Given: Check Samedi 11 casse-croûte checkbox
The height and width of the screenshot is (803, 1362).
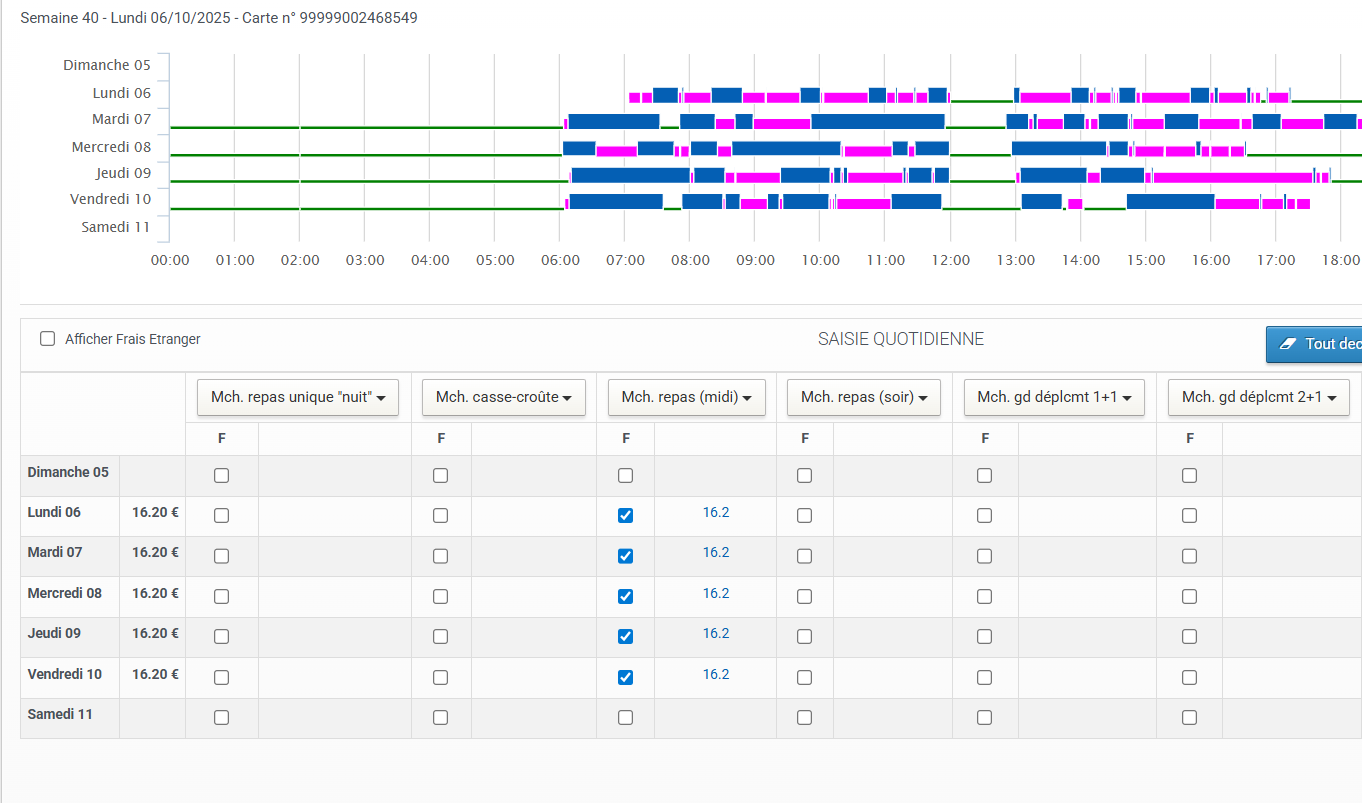Looking at the screenshot, I should point(440,717).
